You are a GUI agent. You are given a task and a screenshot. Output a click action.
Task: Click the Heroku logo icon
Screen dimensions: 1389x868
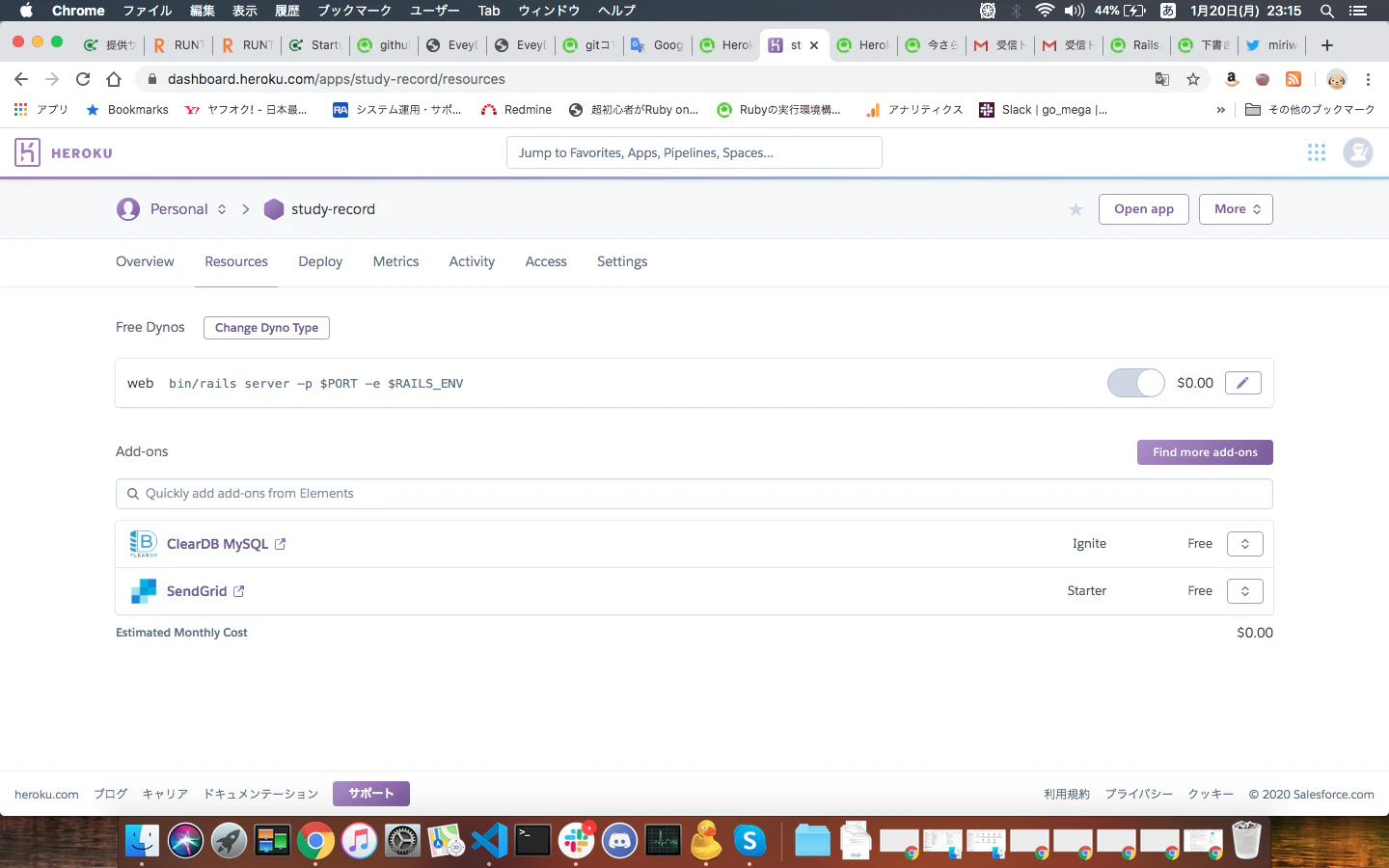point(27,152)
